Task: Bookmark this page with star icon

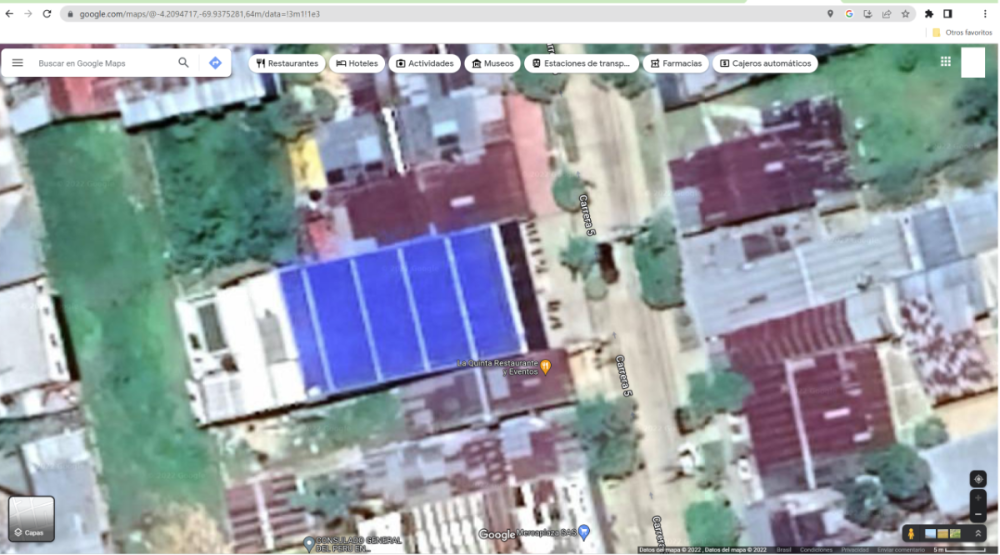Action: 905,14
